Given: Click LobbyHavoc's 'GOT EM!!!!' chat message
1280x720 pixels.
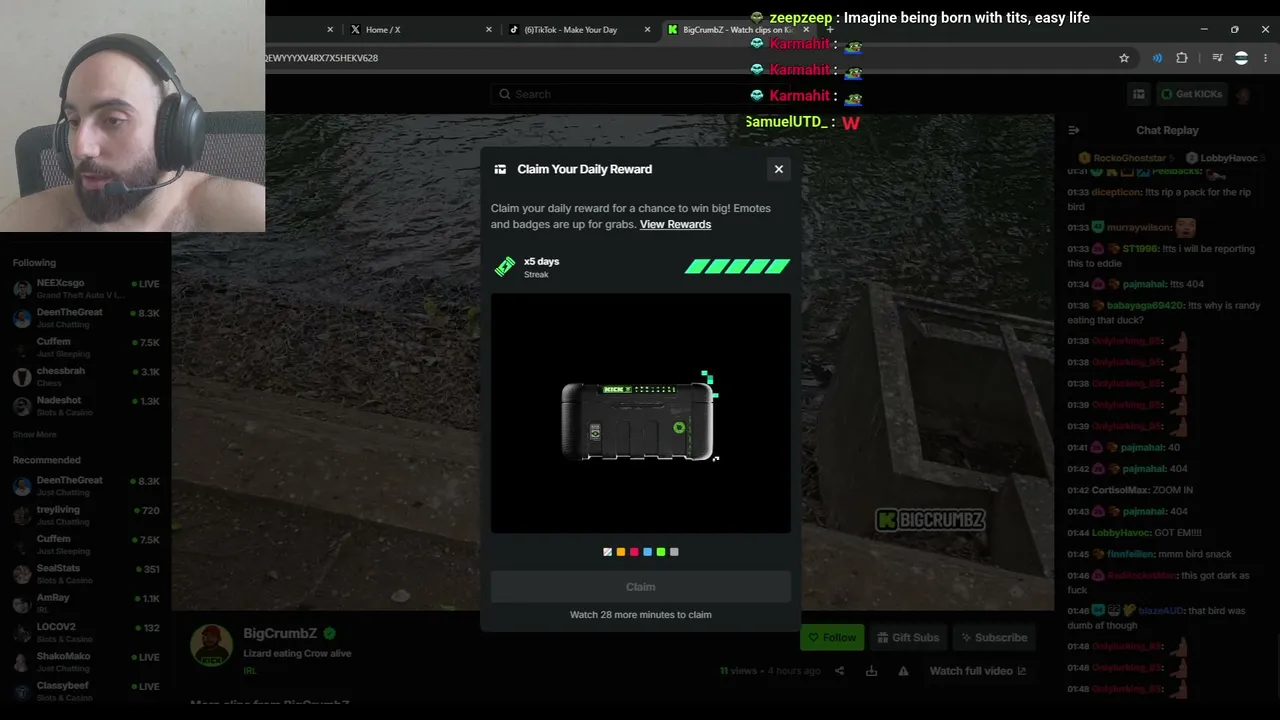Looking at the screenshot, I should pyautogui.click(x=1134, y=533).
